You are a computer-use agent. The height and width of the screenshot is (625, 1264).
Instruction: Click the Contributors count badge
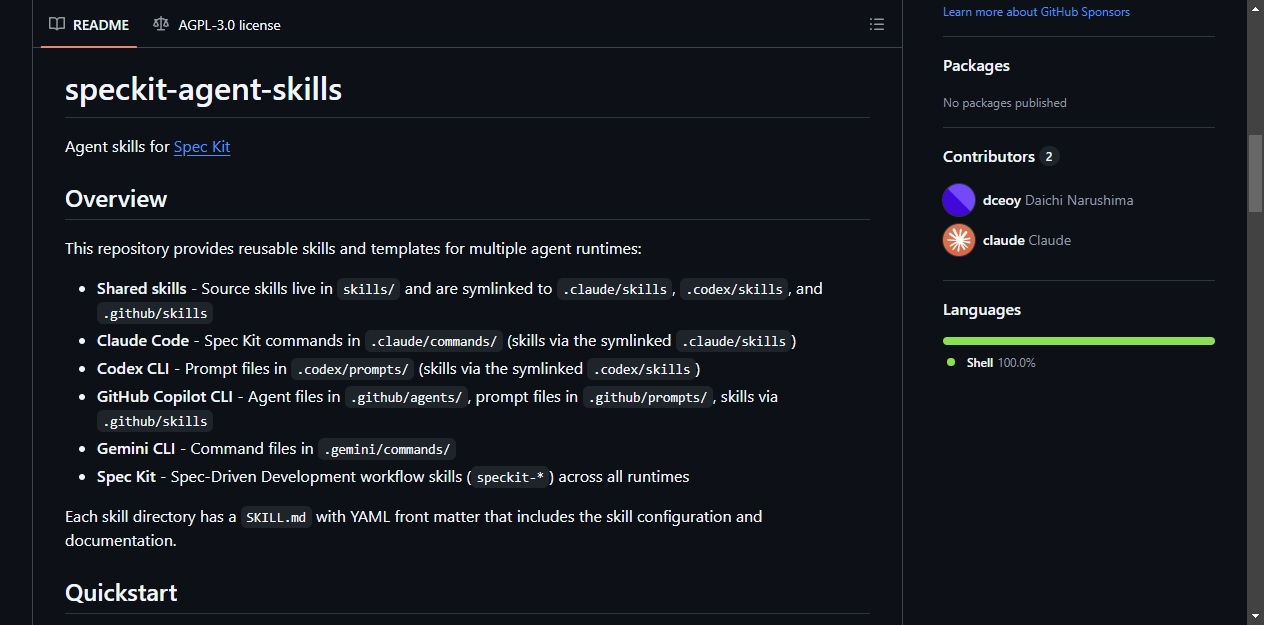[x=1049, y=156]
